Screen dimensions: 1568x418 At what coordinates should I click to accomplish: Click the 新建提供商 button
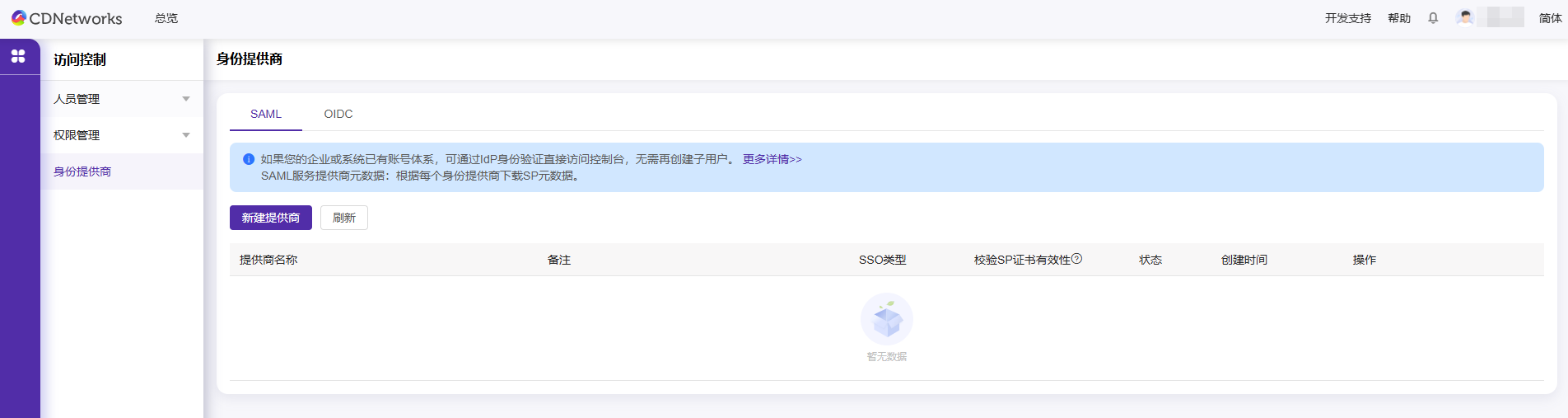[x=271, y=218]
